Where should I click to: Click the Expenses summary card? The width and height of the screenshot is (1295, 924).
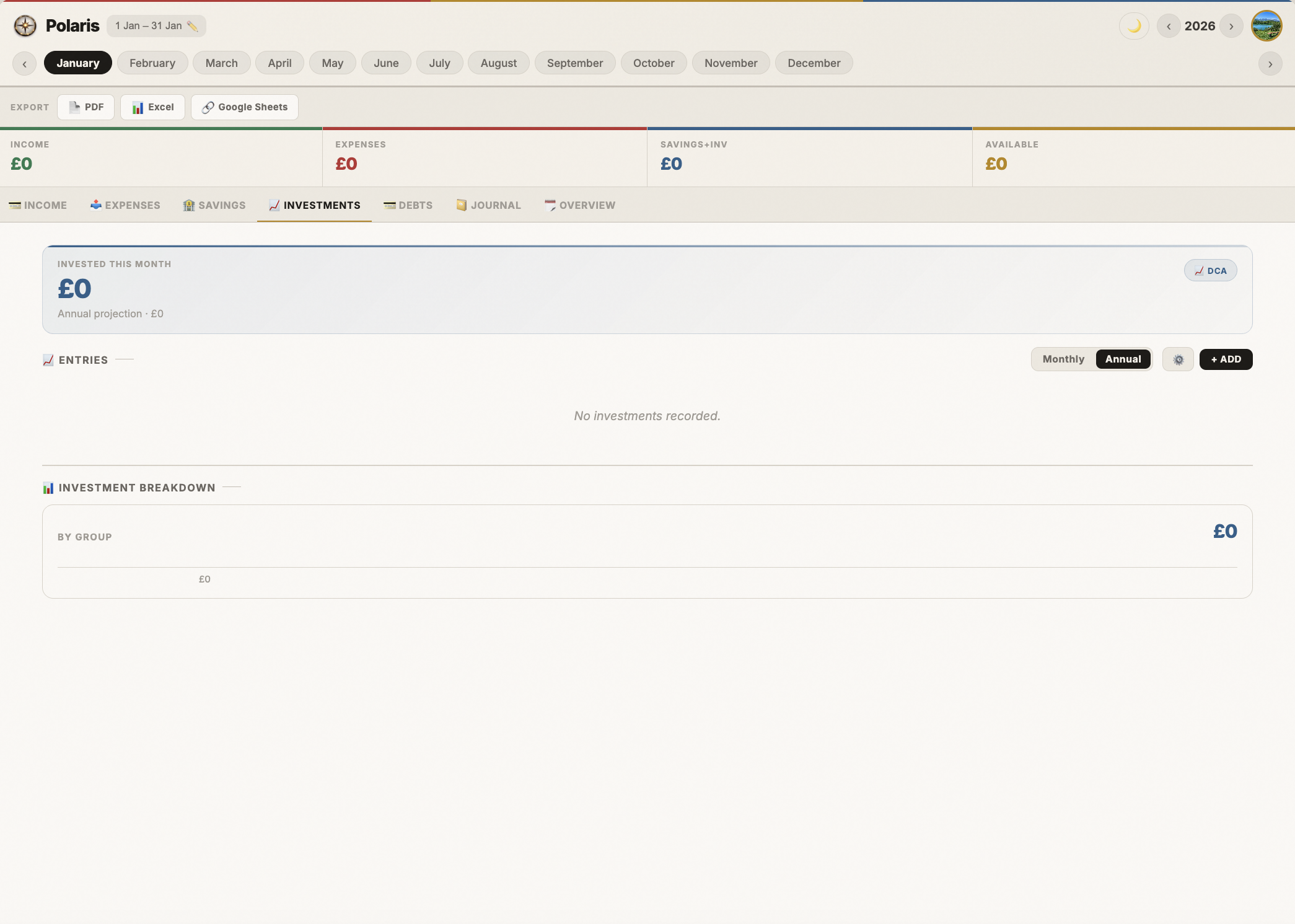coord(485,157)
